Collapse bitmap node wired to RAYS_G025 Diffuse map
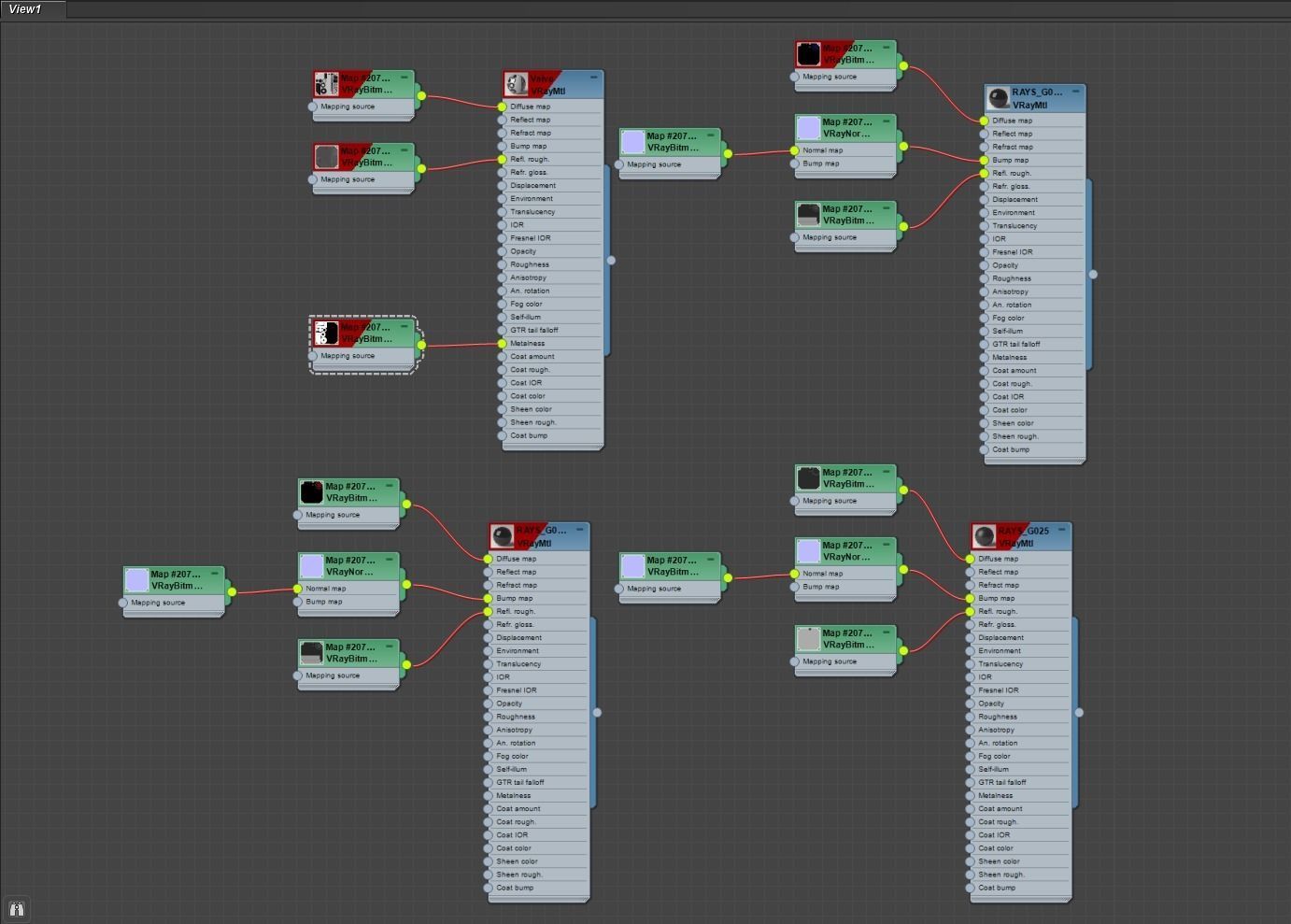Screen dimensions: 1291x924 (x=887, y=472)
